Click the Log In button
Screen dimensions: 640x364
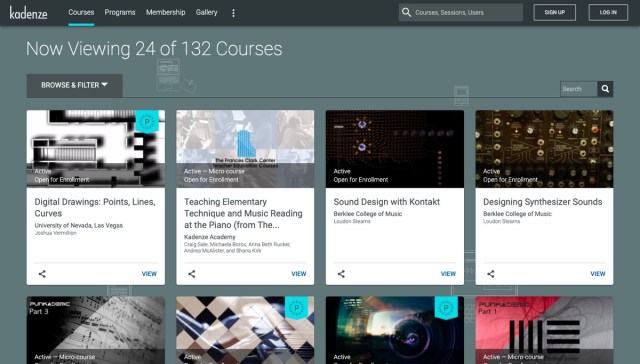coord(608,12)
